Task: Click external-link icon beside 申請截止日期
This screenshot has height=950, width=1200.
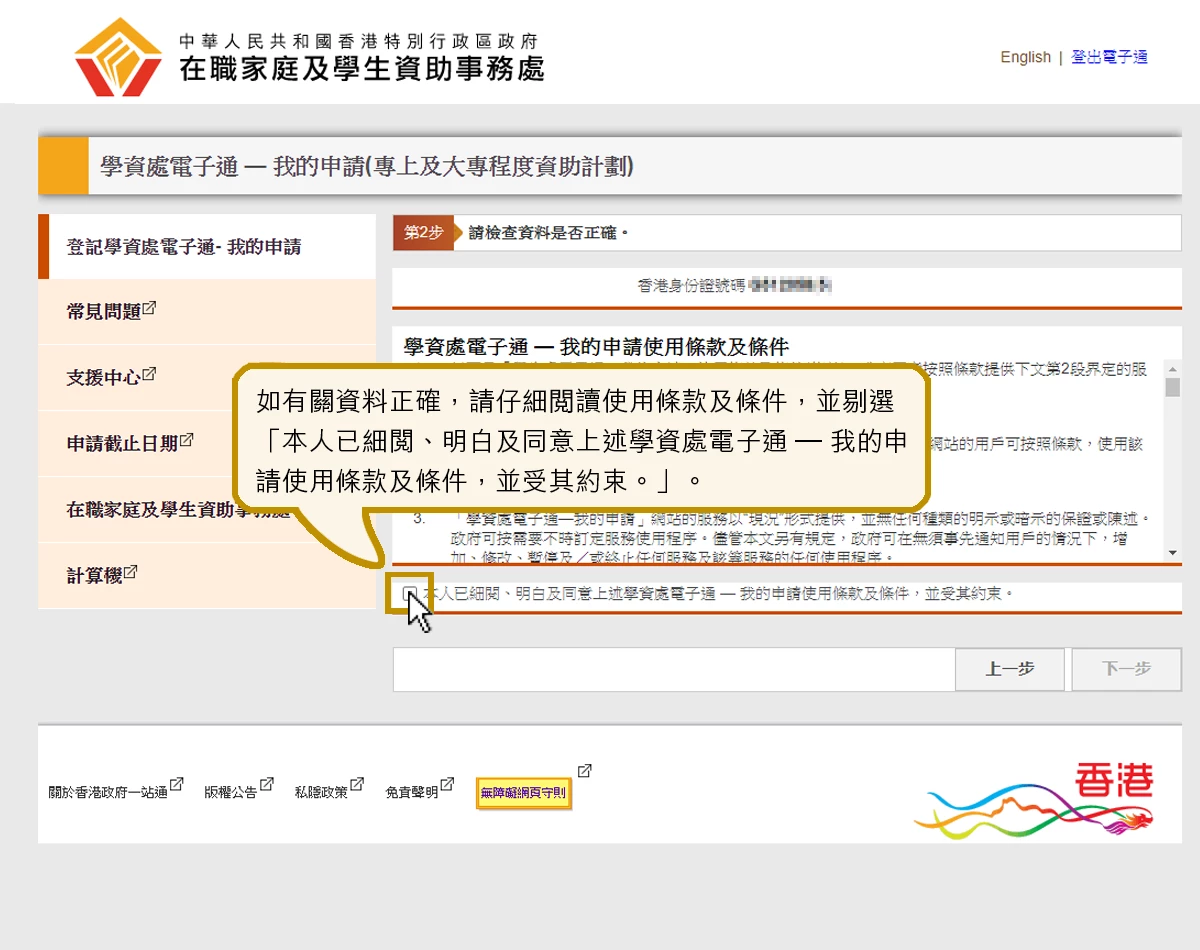Action: point(187,439)
